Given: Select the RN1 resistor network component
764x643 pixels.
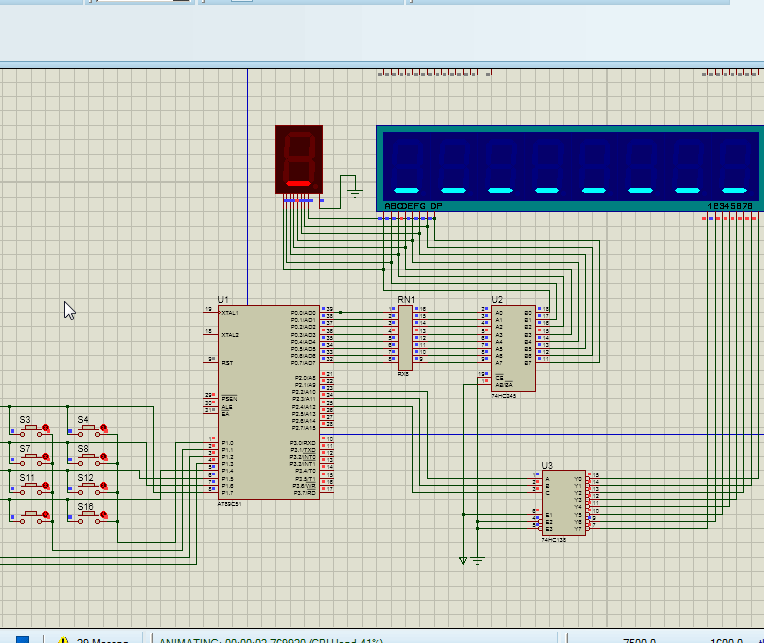Looking at the screenshot, I should 405,338.
